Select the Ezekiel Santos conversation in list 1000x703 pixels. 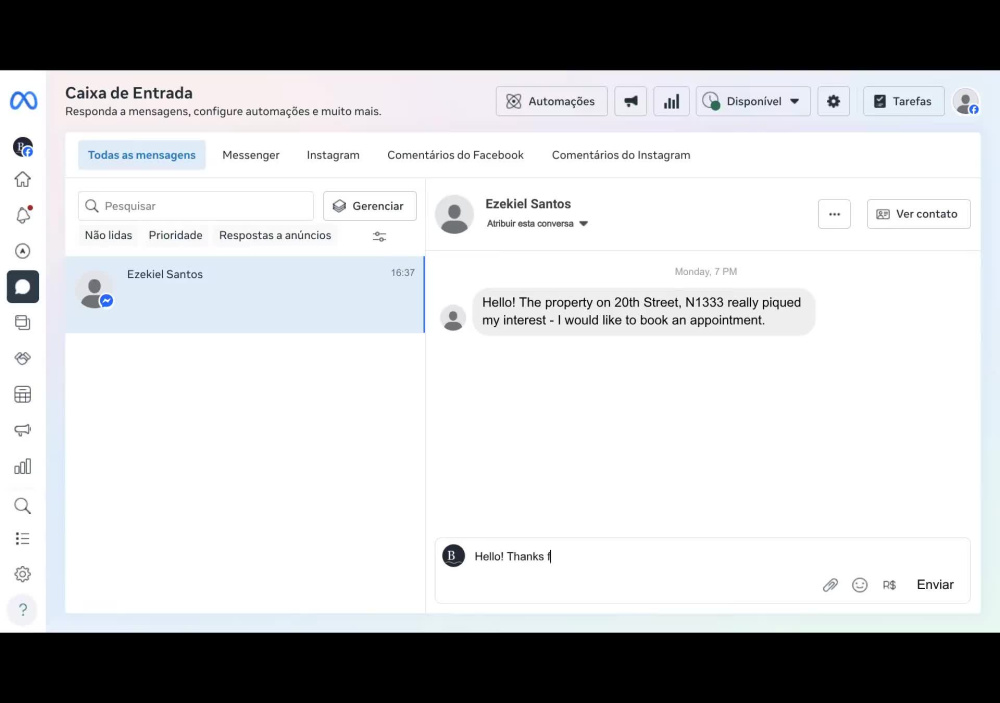[x=245, y=295]
